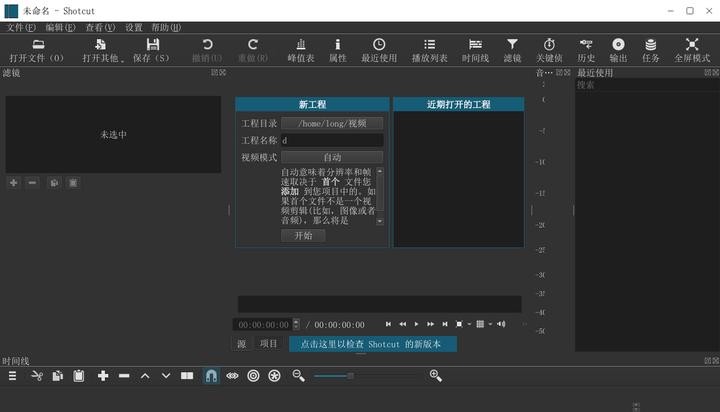This screenshot has width=720, height=412.
Task: Enter 全屏模式 fullscreen from toolbar
Action: point(691,49)
